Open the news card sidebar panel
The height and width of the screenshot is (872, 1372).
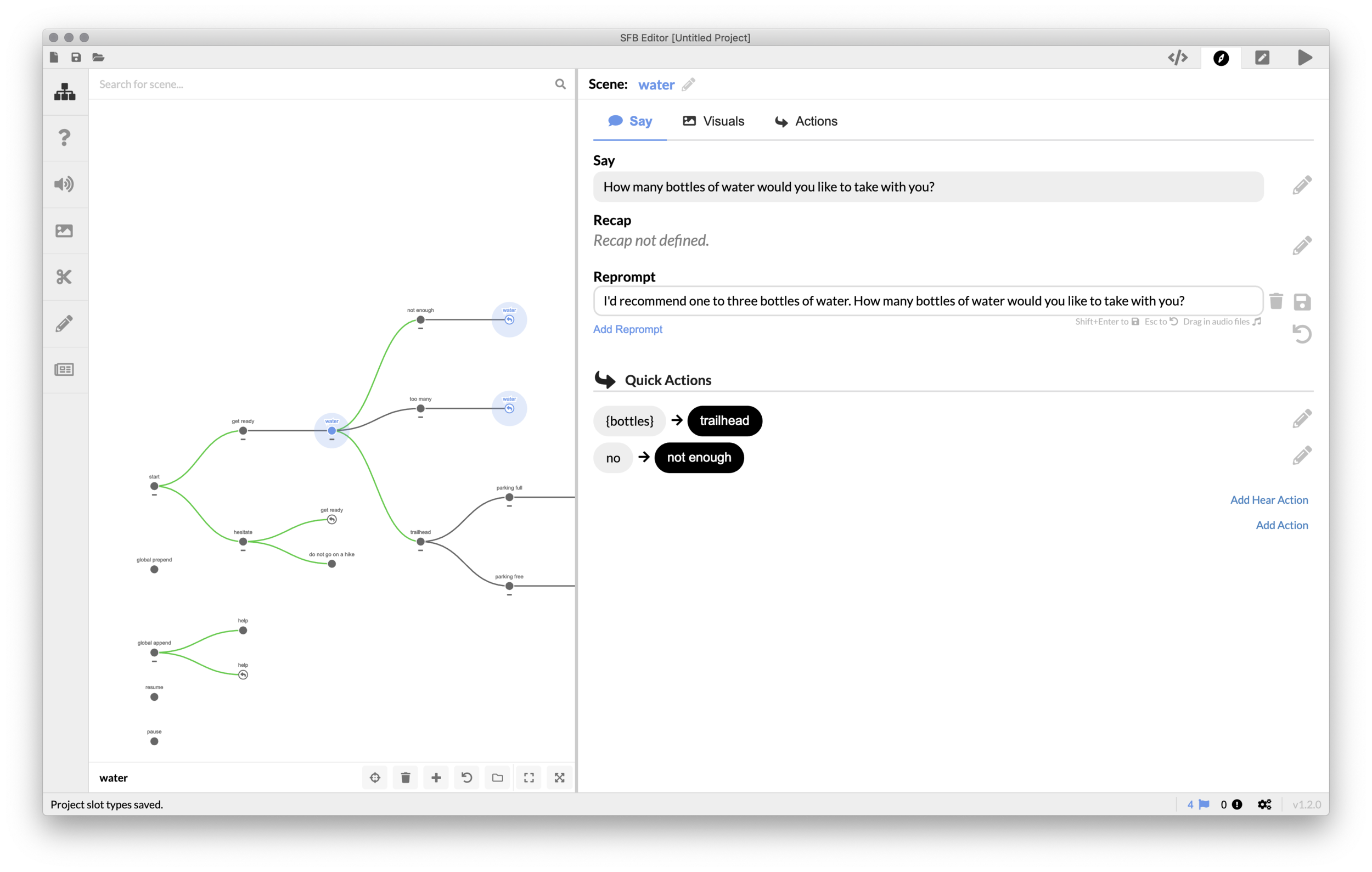pos(64,370)
